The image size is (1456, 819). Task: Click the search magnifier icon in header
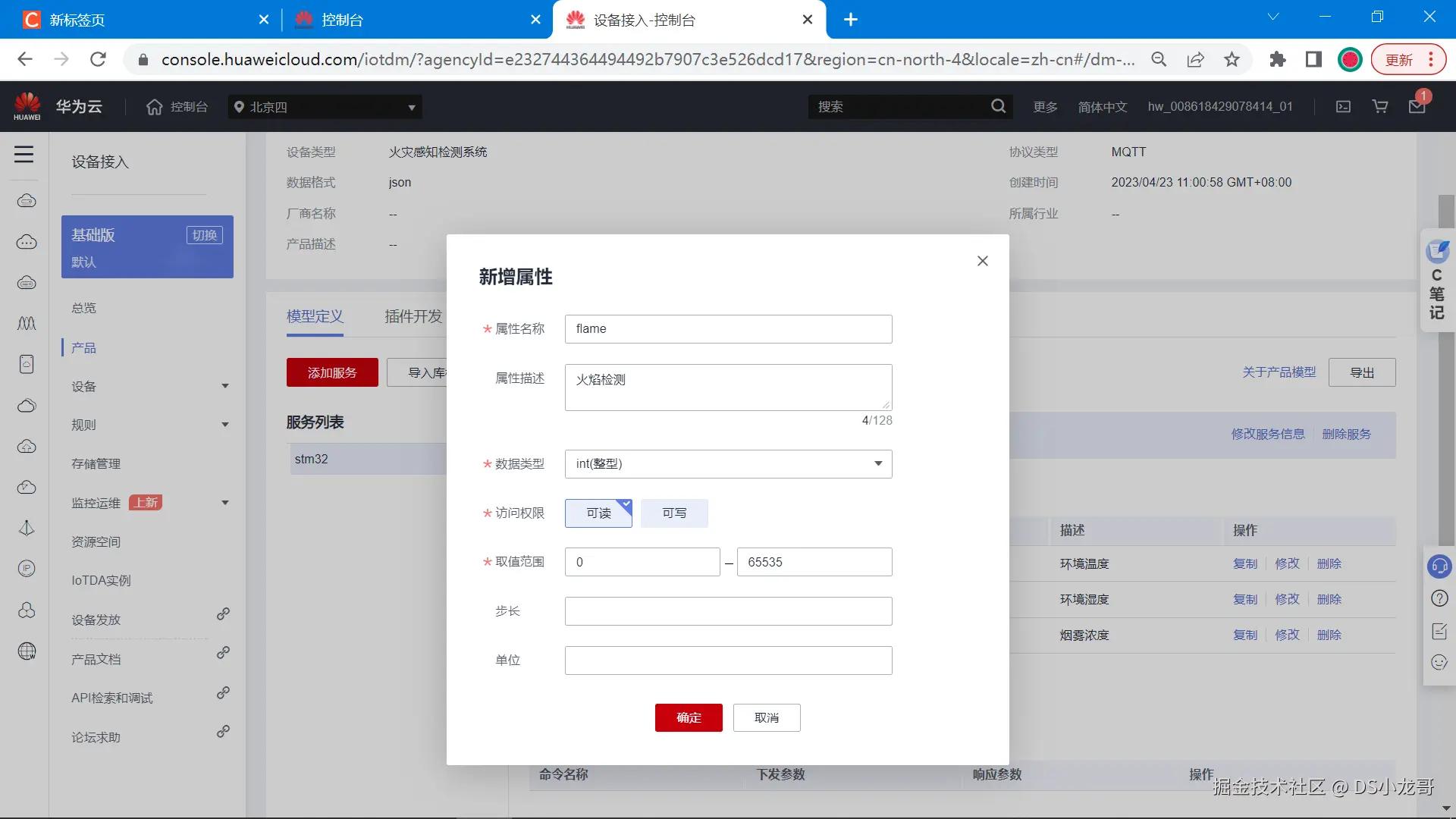pos(998,107)
